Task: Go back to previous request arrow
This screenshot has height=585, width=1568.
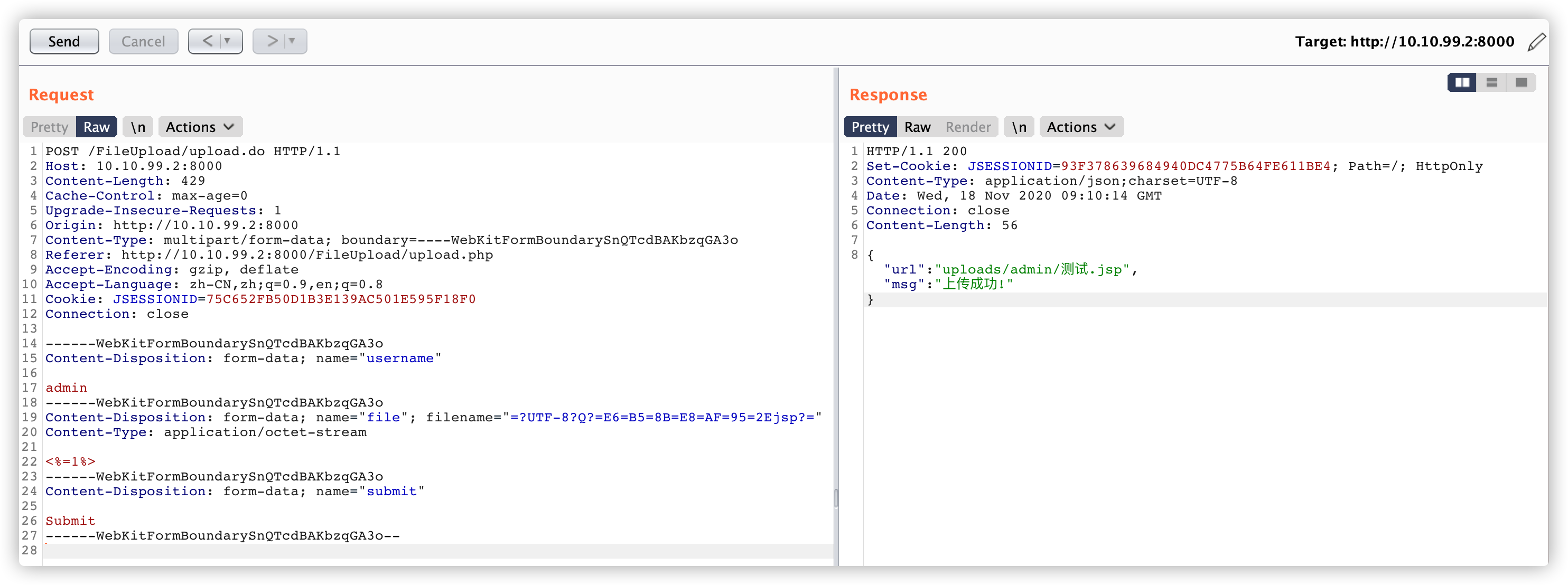Action: tap(207, 41)
